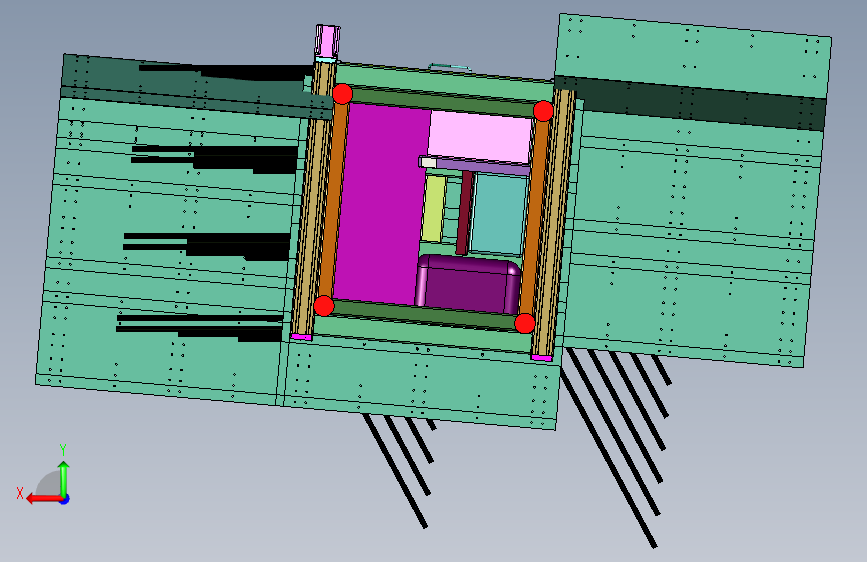
Task: Click the blue Z axis dot of the triad
Action: point(65,499)
